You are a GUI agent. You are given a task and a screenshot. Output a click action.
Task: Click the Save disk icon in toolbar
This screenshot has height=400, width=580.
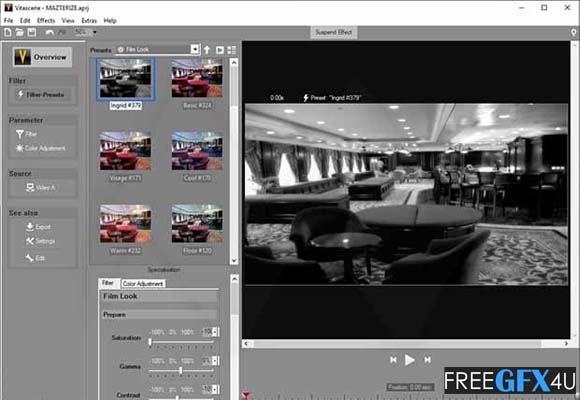click(31, 33)
